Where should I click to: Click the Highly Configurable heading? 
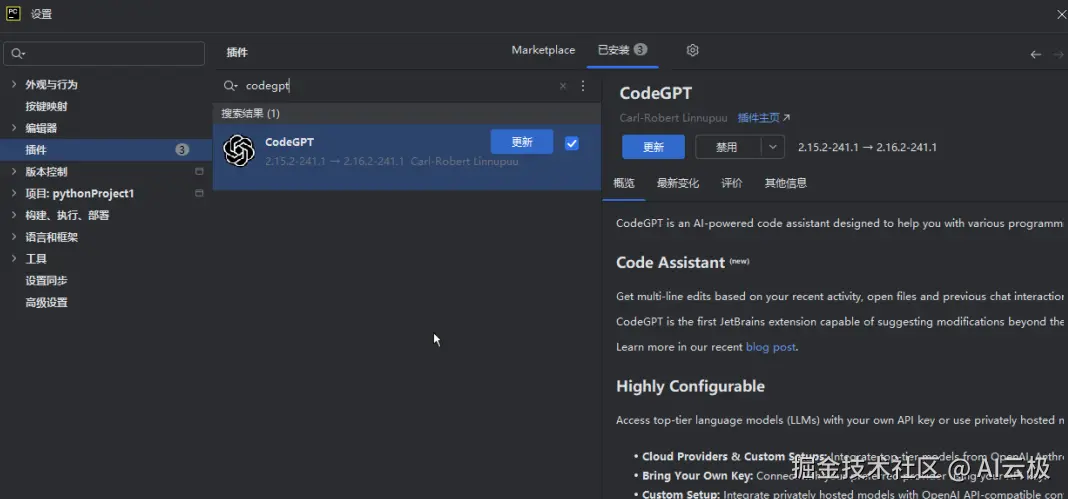click(x=690, y=386)
